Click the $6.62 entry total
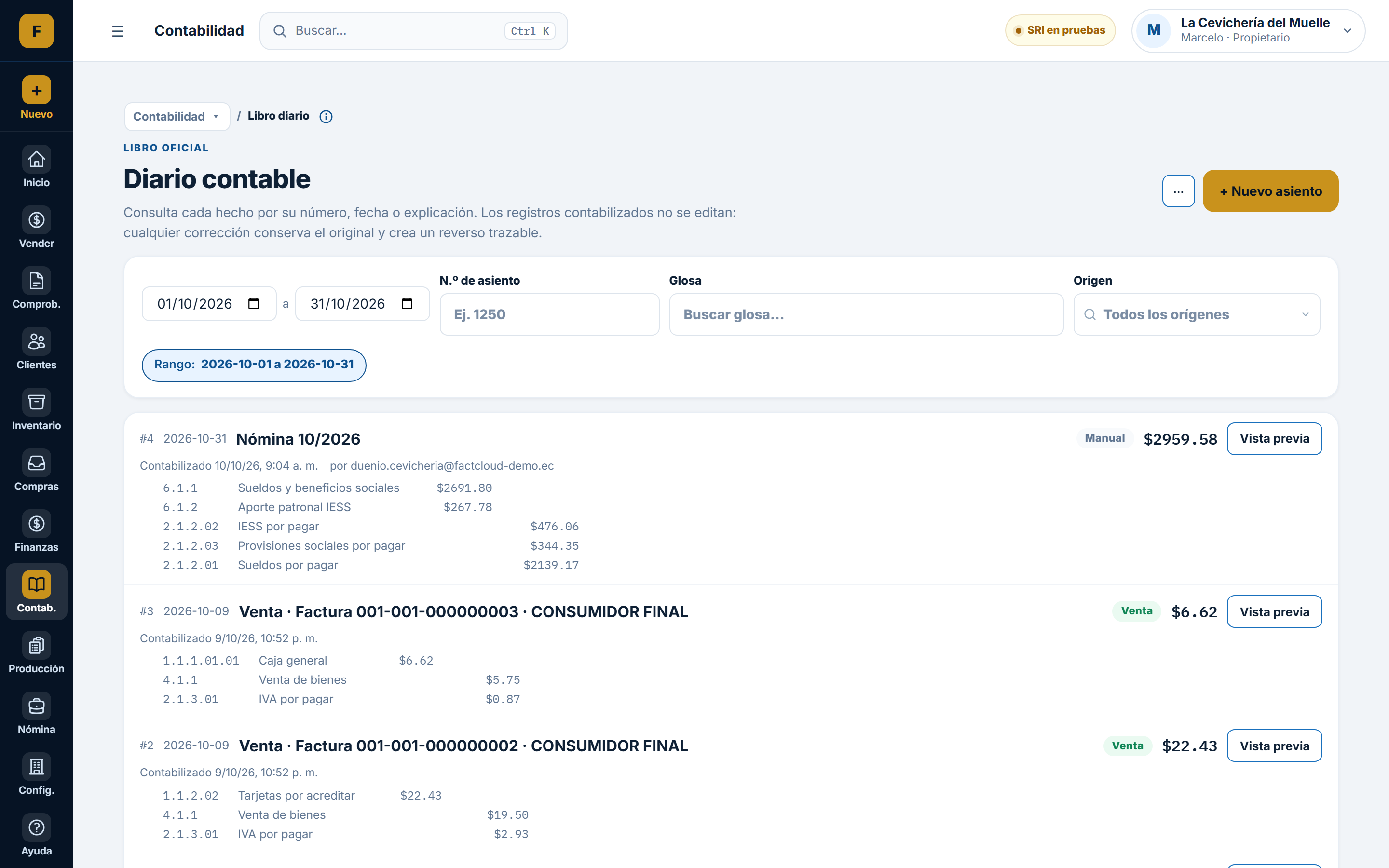The width and height of the screenshot is (1389, 868). click(1194, 612)
